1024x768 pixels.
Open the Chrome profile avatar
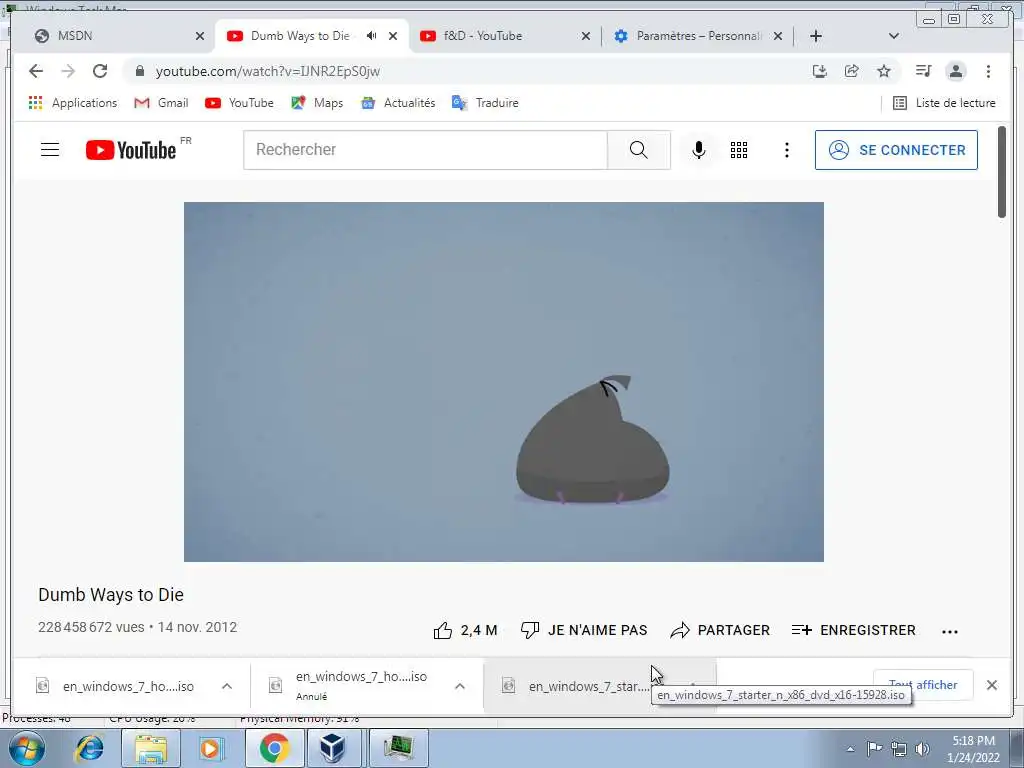[x=956, y=71]
